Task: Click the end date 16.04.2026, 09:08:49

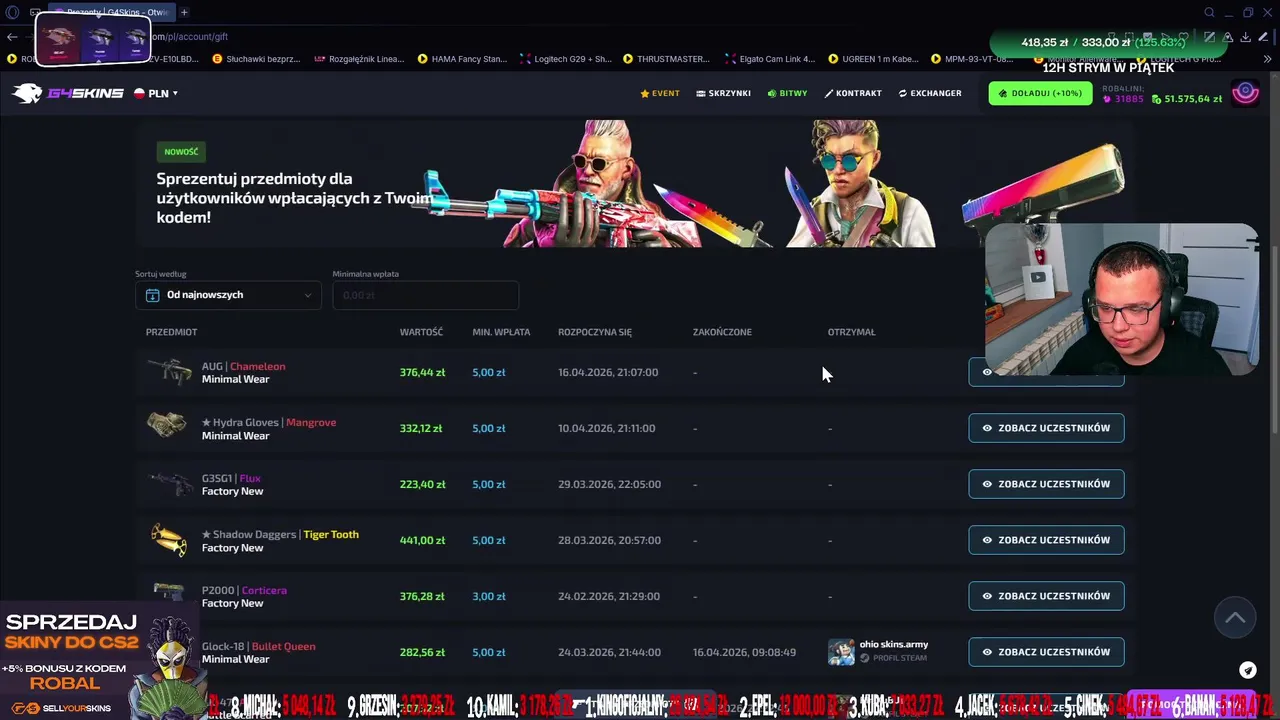Action: point(744,652)
